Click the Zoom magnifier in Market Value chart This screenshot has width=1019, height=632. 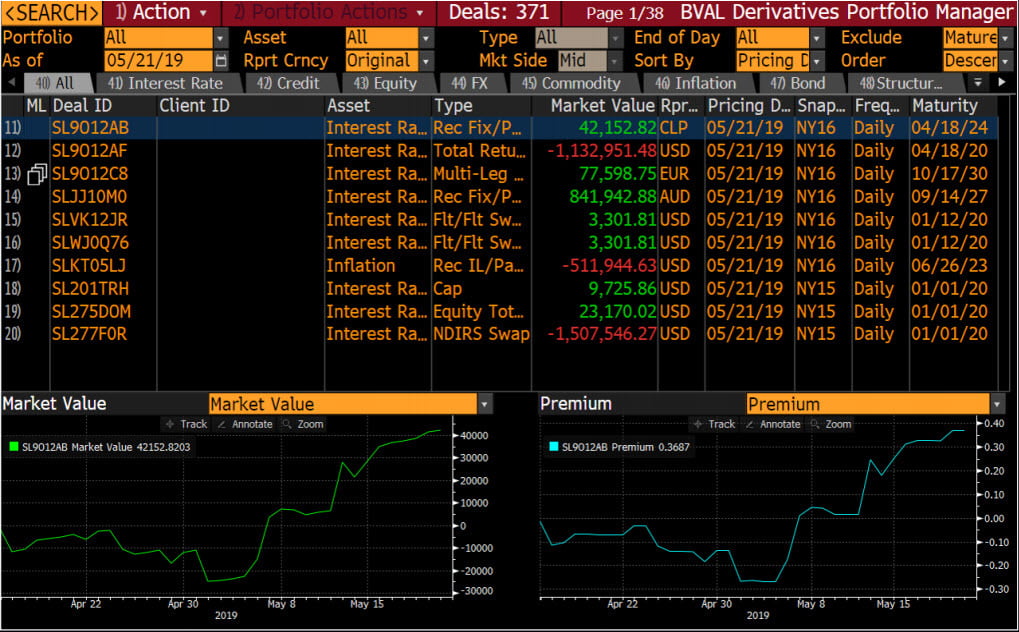pos(287,424)
